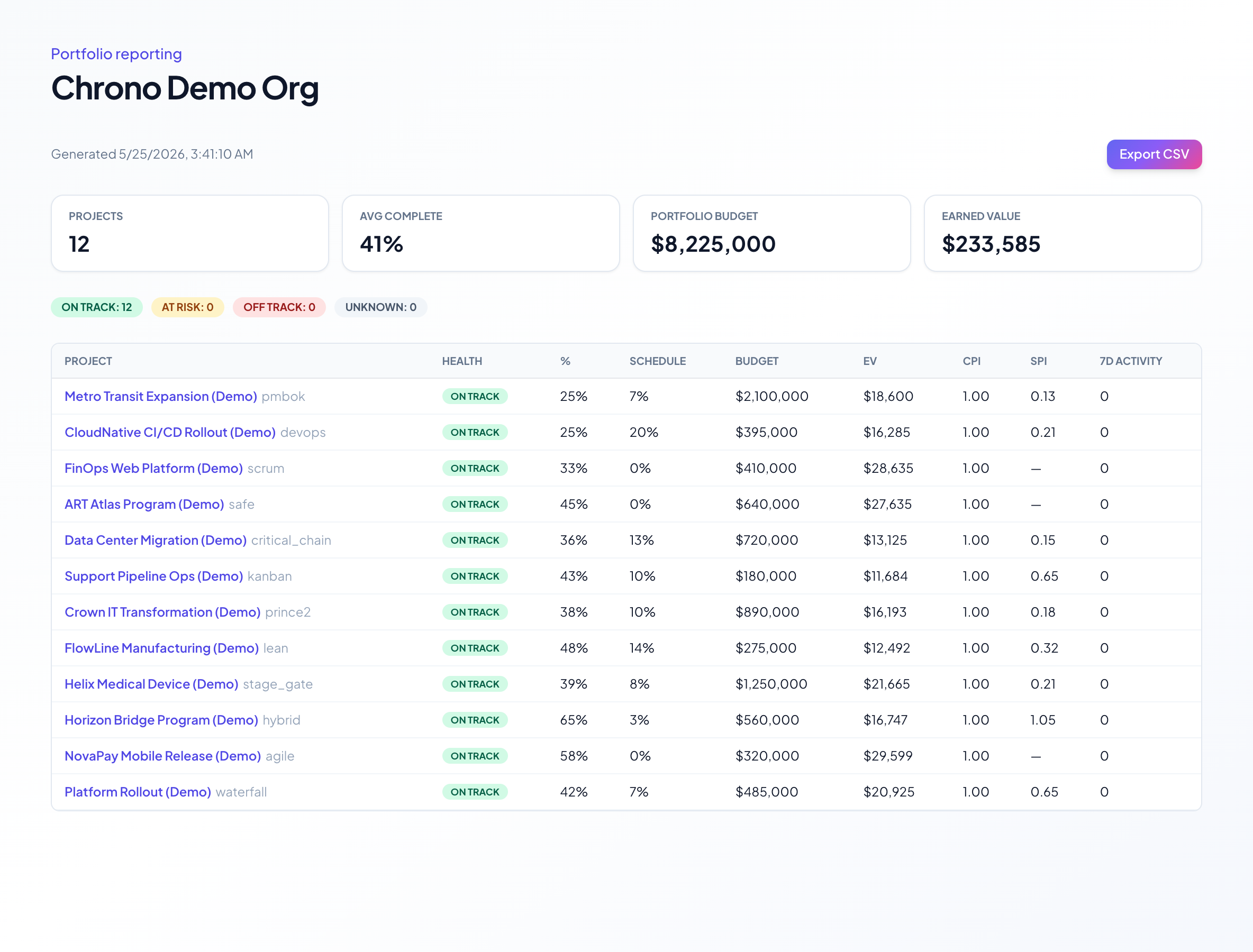Click the waterfall methodology label

click(x=241, y=792)
